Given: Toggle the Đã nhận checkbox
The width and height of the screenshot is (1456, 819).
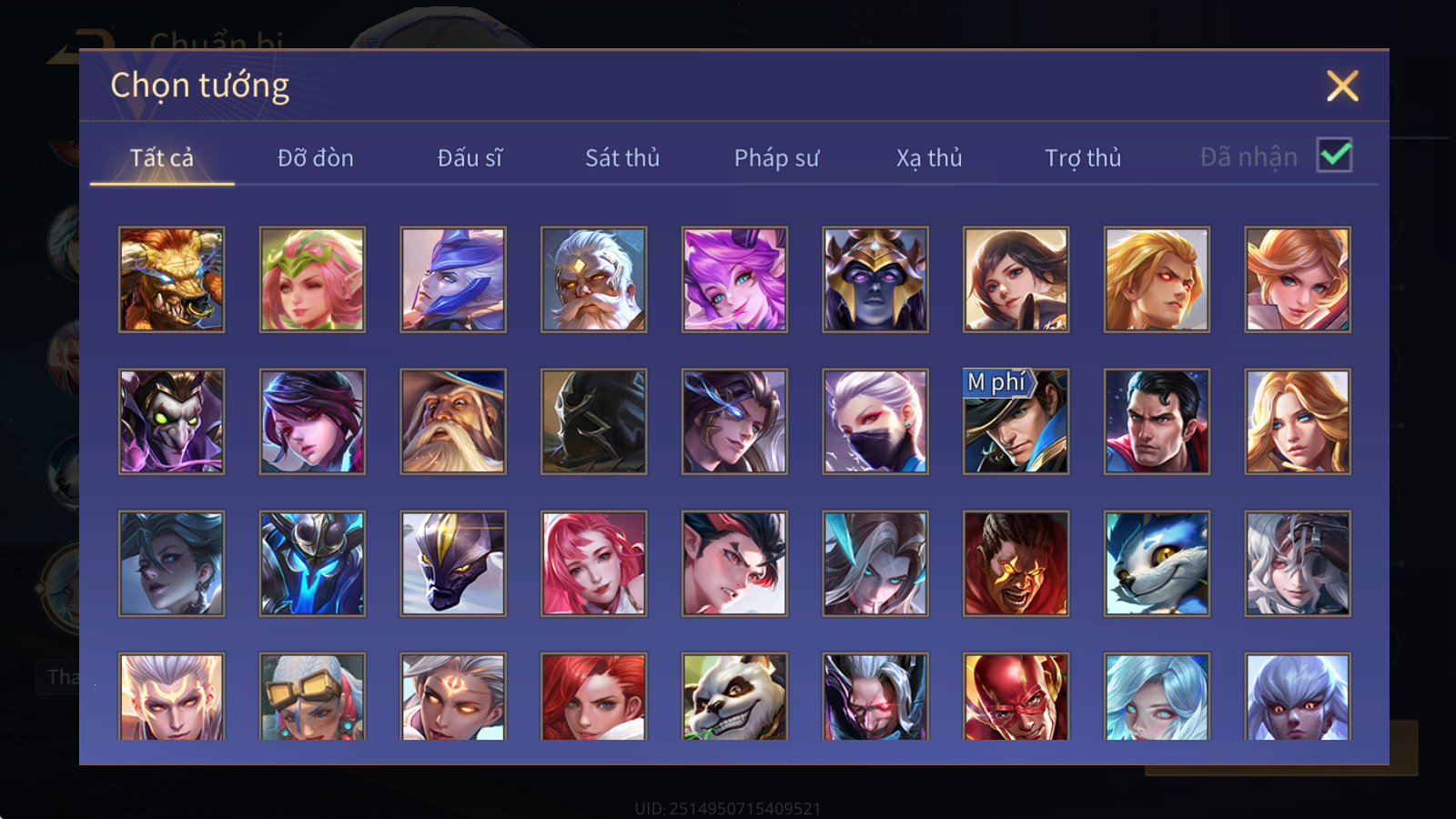Looking at the screenshot, I should coord(1334,155).
